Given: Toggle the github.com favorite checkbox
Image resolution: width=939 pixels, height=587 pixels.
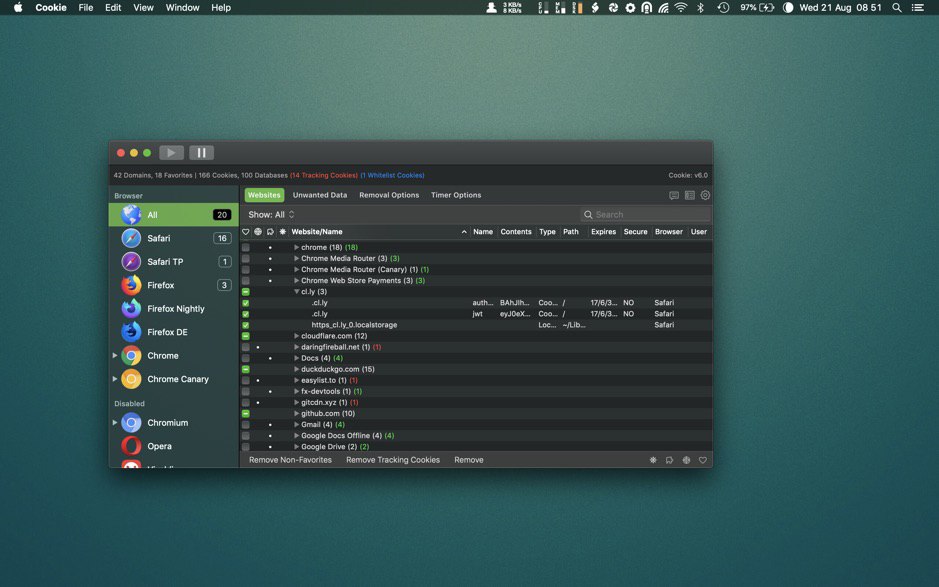Looking at the screenshot, I should click(x=246, y=413).
